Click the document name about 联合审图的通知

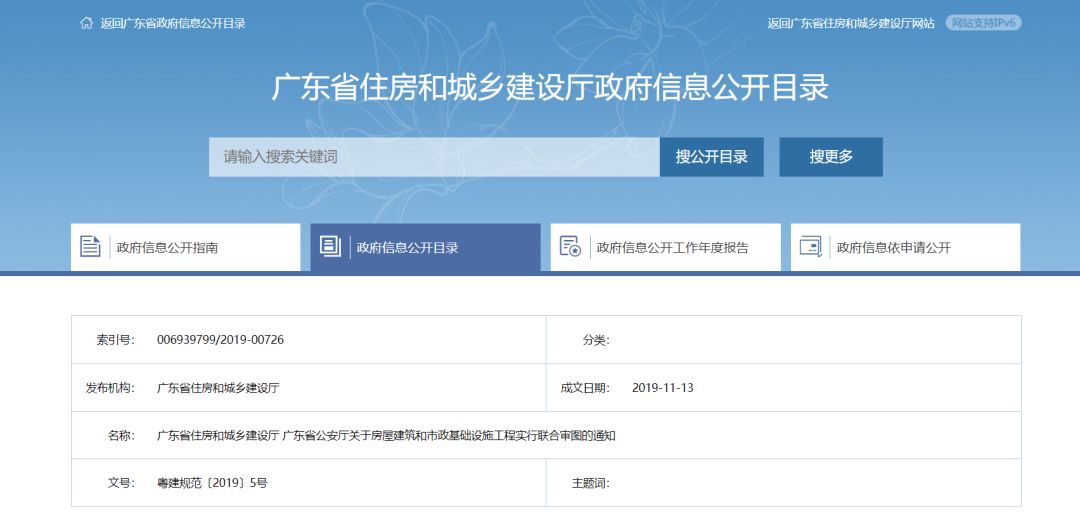386,435
